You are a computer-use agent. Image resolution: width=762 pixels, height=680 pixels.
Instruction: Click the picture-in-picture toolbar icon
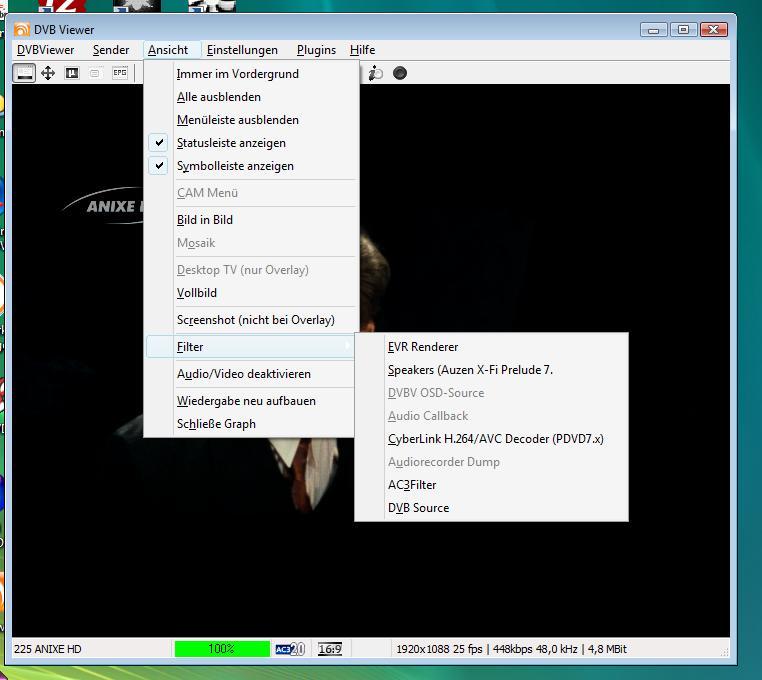point(72,73)
